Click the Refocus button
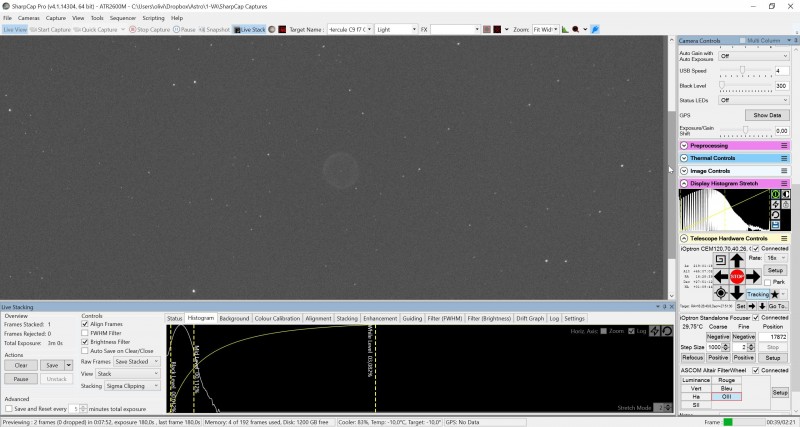Image resolution: width=800 pixels, height=427 pixels. click(x=692, y=358)
